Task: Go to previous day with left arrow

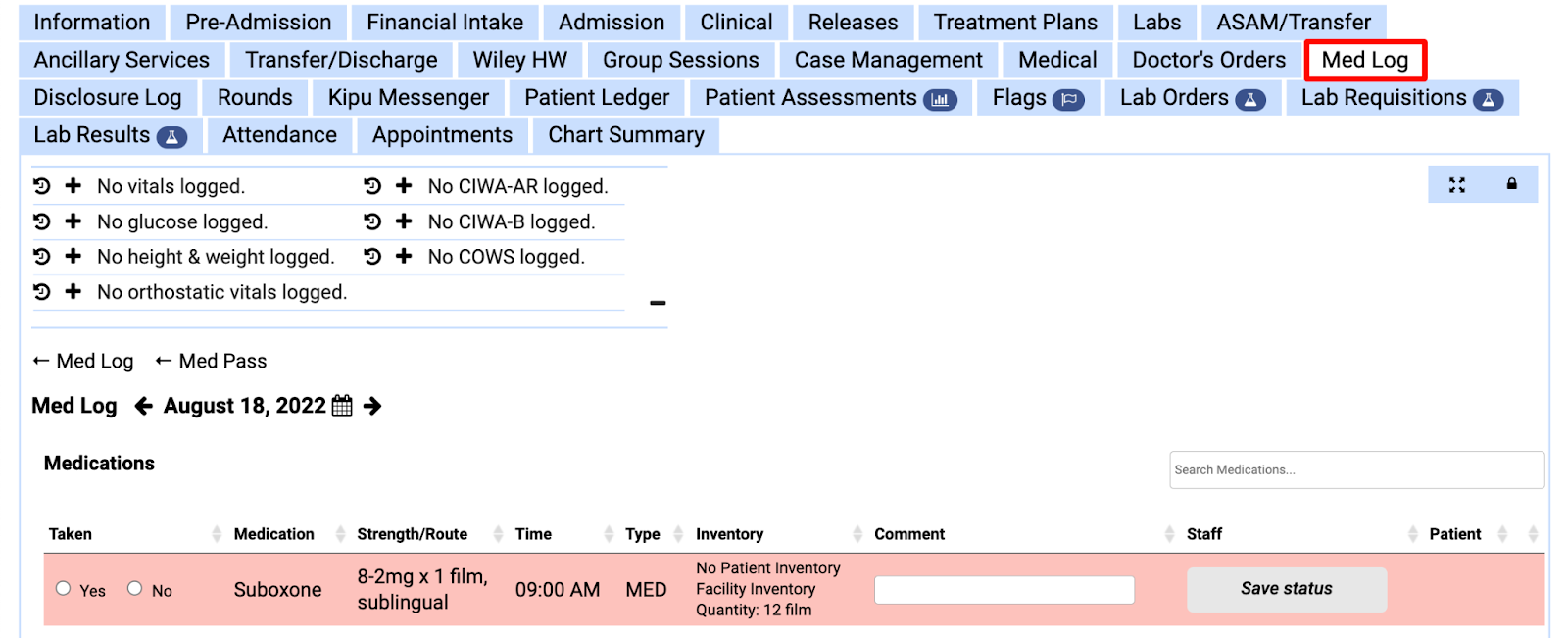Action: [144, 406]
